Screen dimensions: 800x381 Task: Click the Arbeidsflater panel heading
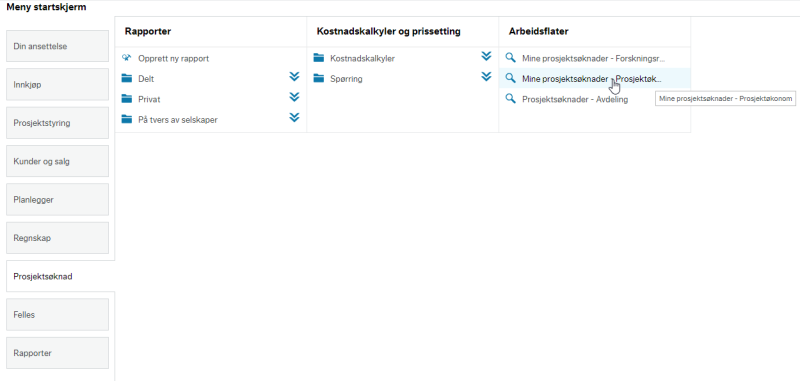[539, 32]
